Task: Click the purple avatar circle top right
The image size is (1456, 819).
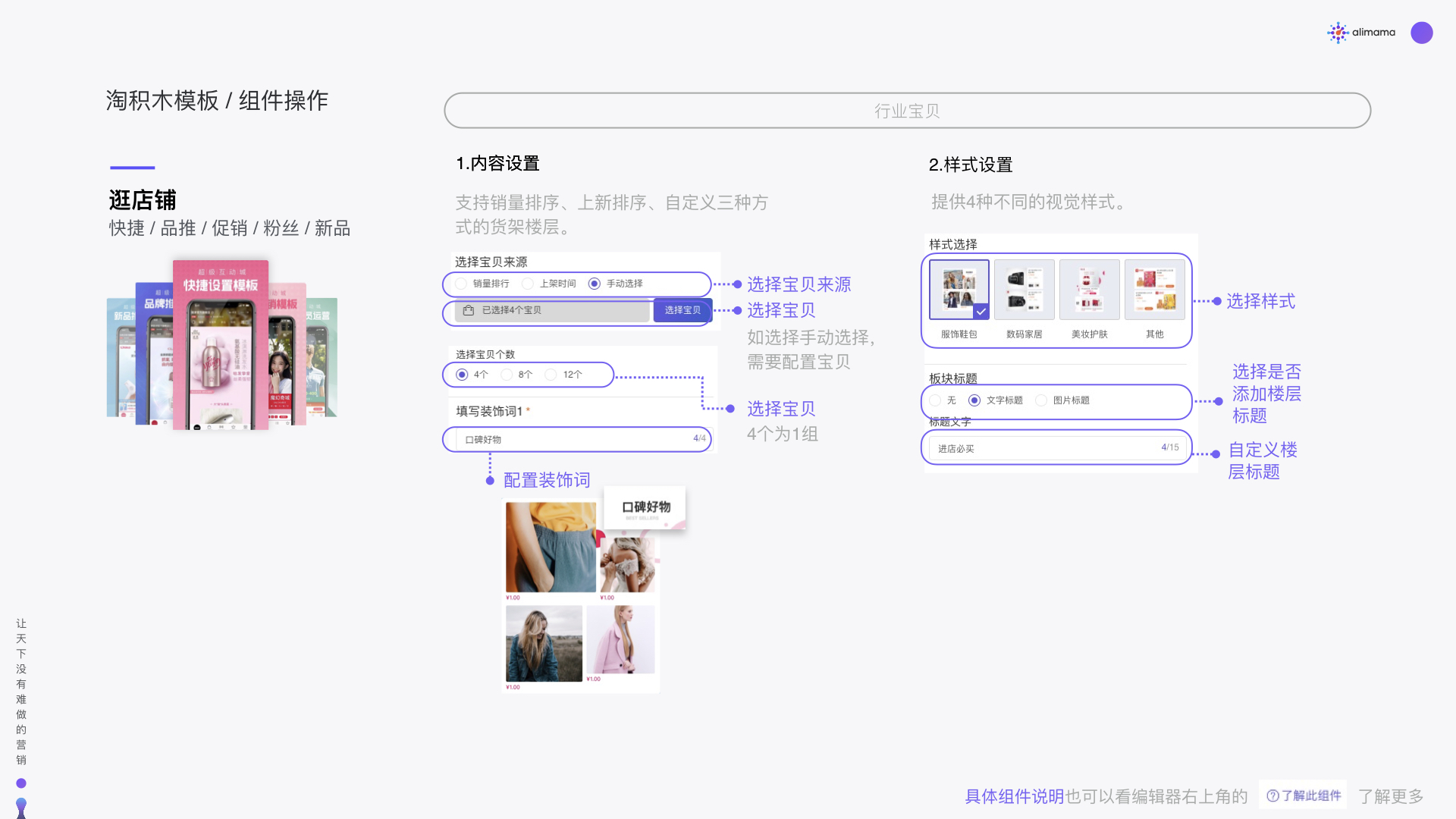Action: (1422, 33)
